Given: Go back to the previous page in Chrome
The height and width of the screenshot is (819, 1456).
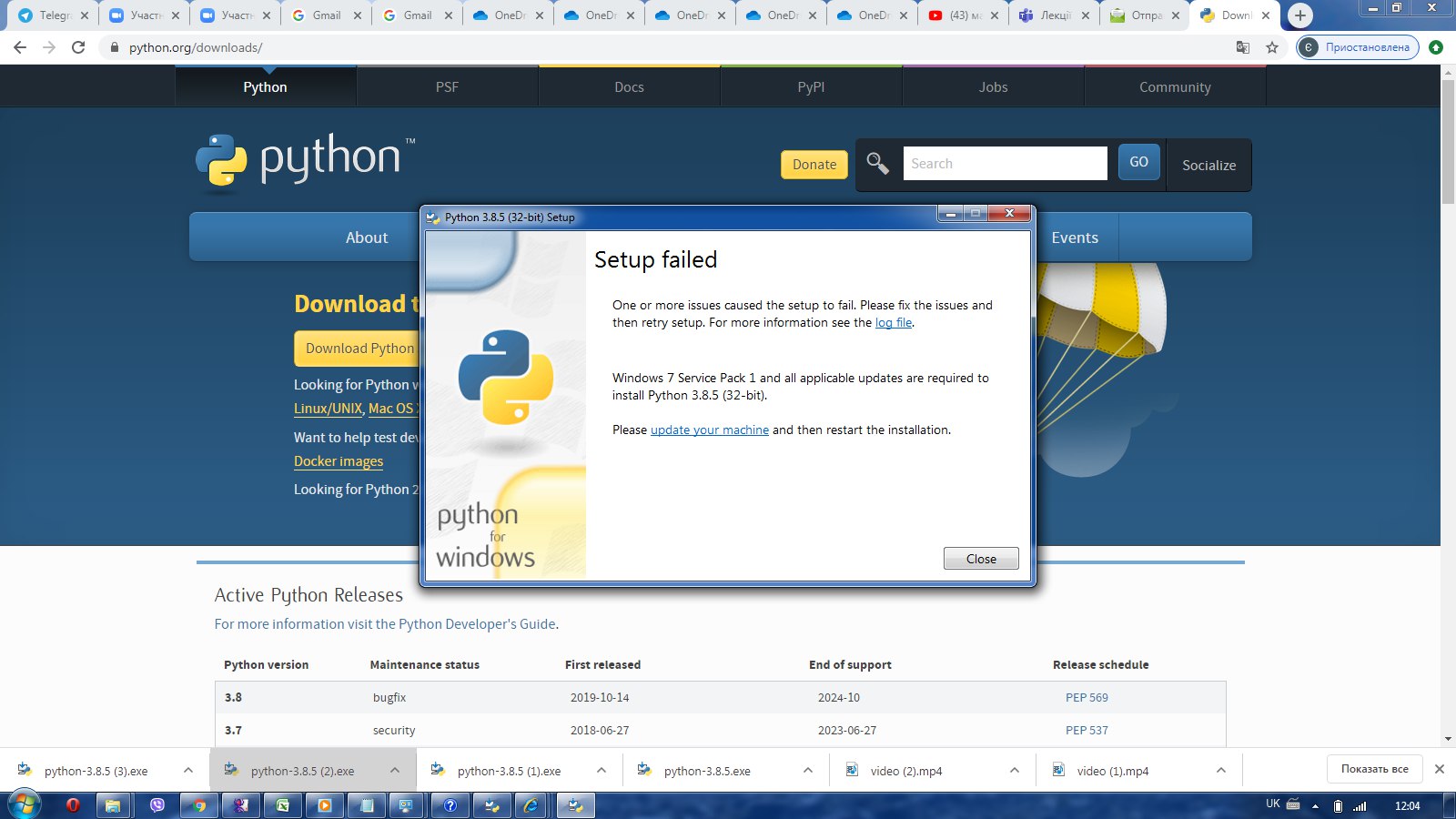Looking at the screenshot, I should (20, 47).
